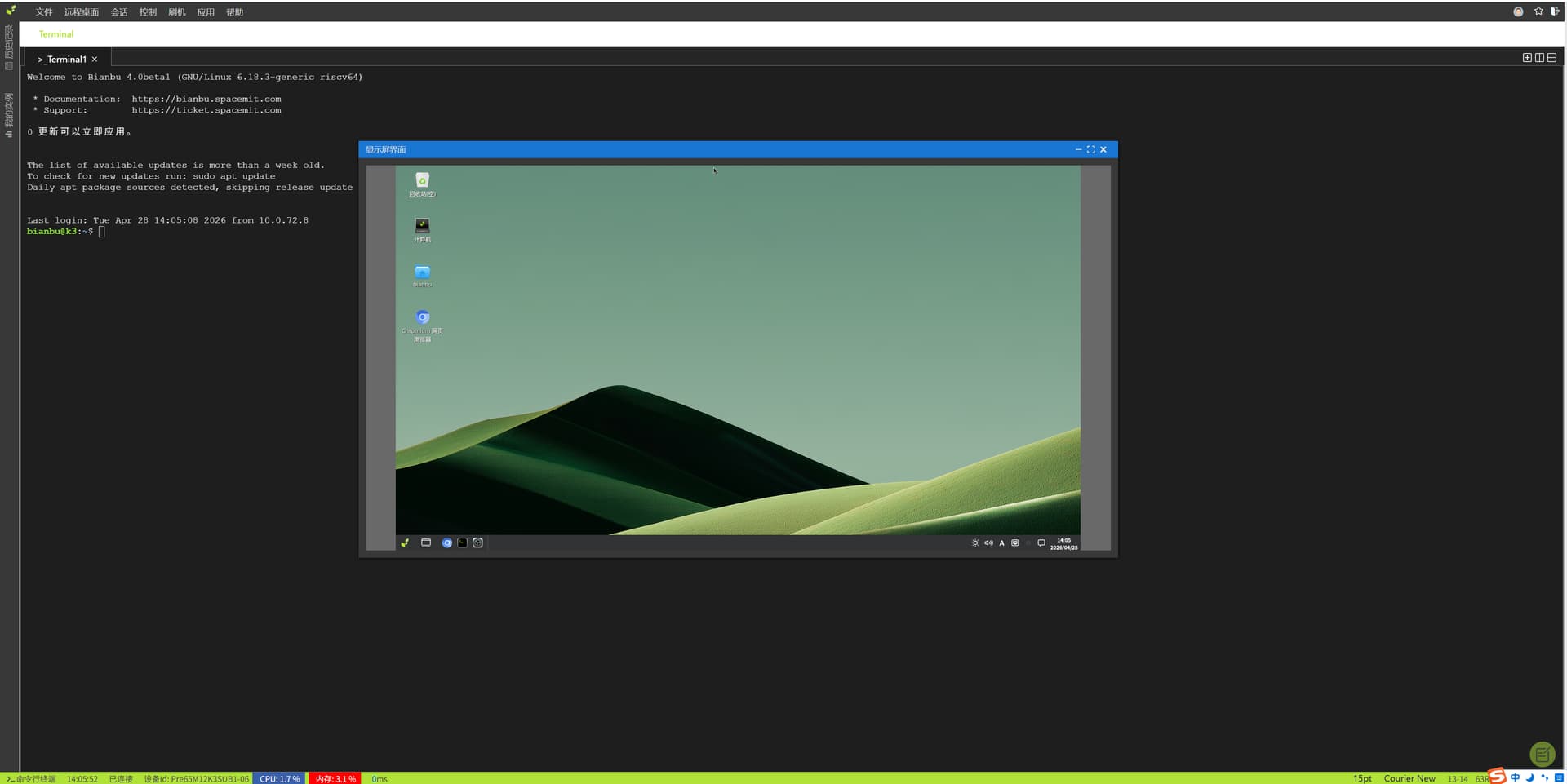Image resolution: width=1567 pixels, height=784 pixels.
Task: Toggle fullscreen for 显示屏界面 window
Action: (x=1090, y=150)
